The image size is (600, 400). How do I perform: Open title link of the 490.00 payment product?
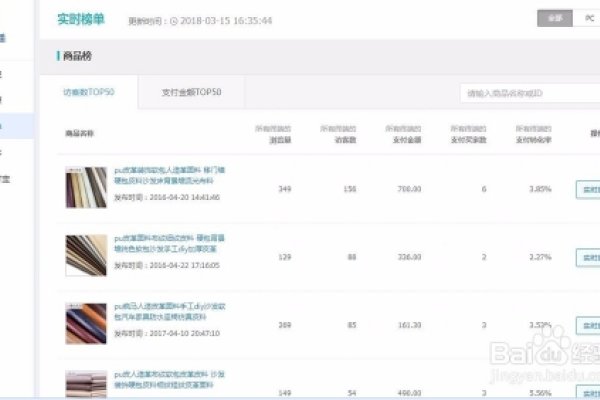pyautogui.click(x=170, y=379)
